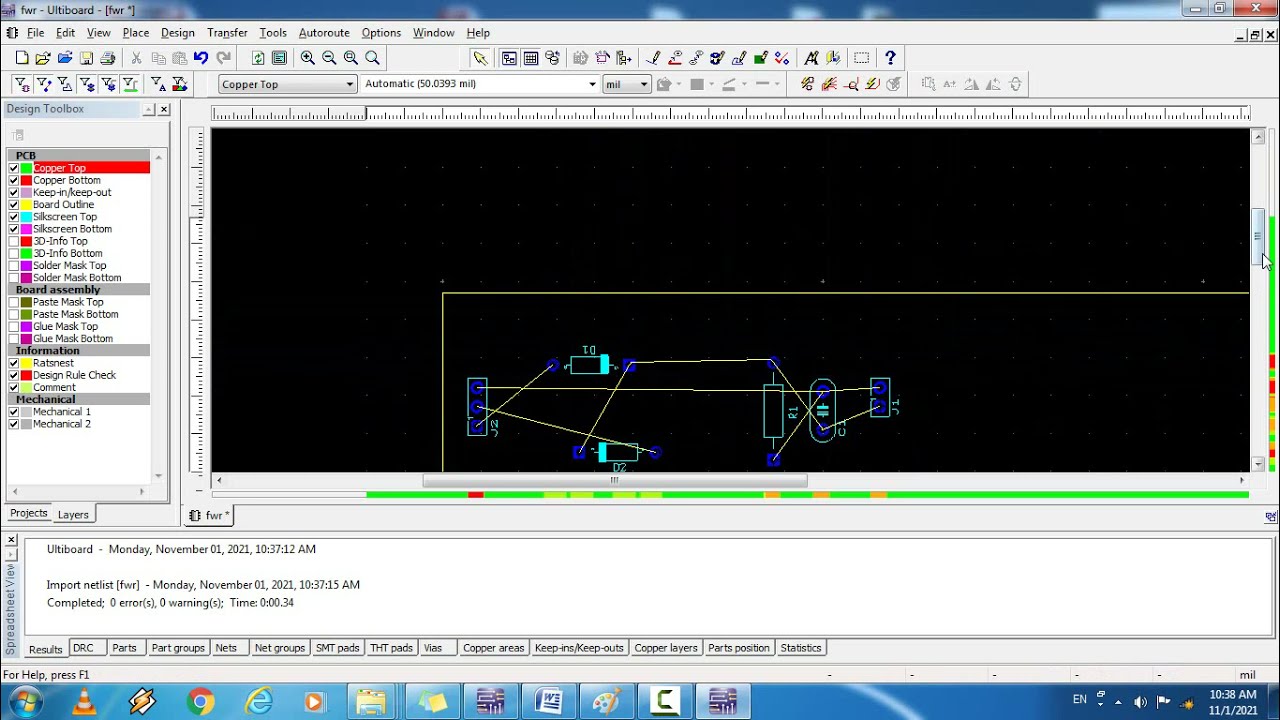Zoom in on the PCB view
Screen dimensions: 1280x720
point(308,58)
